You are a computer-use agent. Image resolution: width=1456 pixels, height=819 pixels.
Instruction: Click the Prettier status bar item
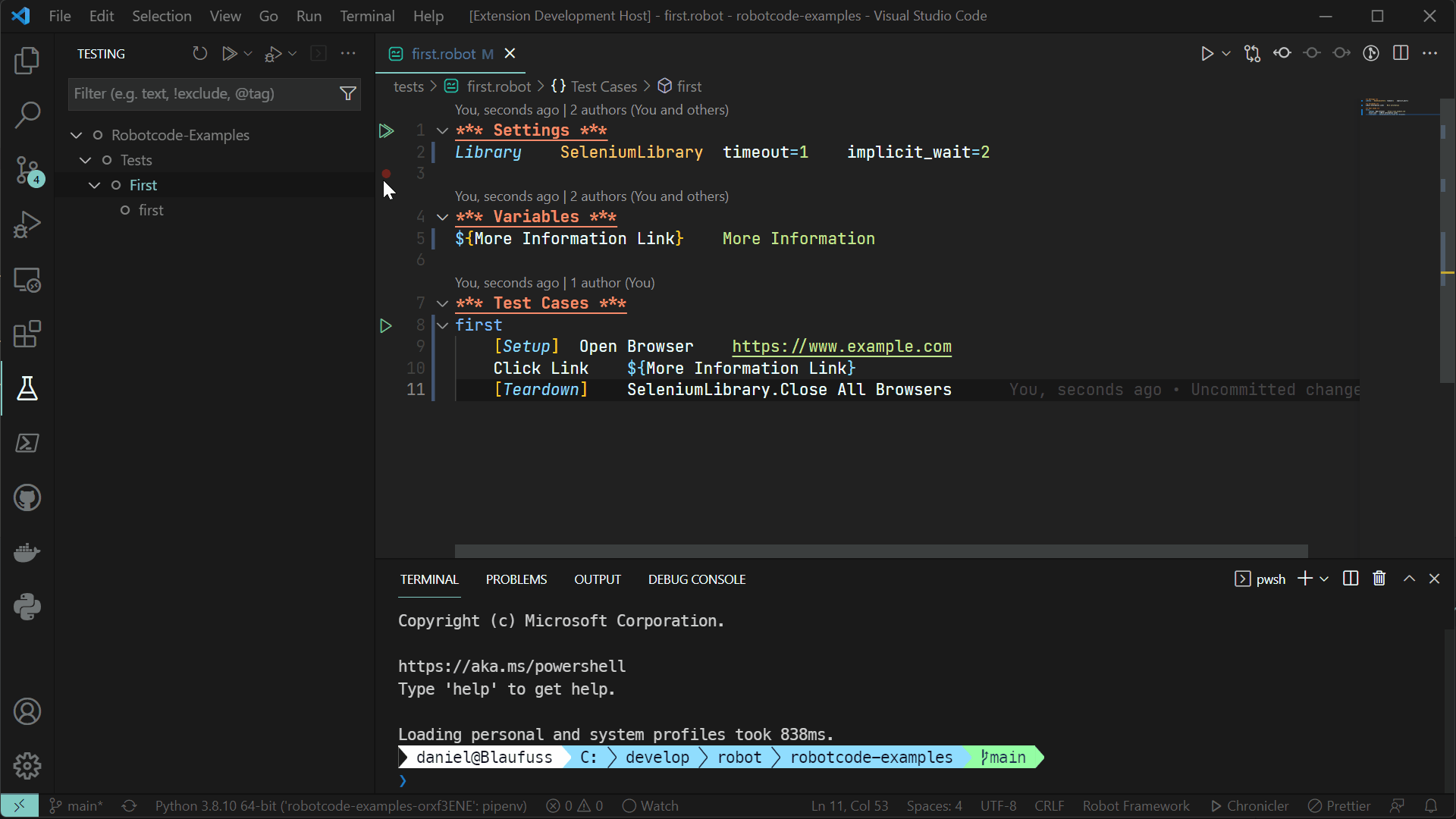(x=1339, y=805)
